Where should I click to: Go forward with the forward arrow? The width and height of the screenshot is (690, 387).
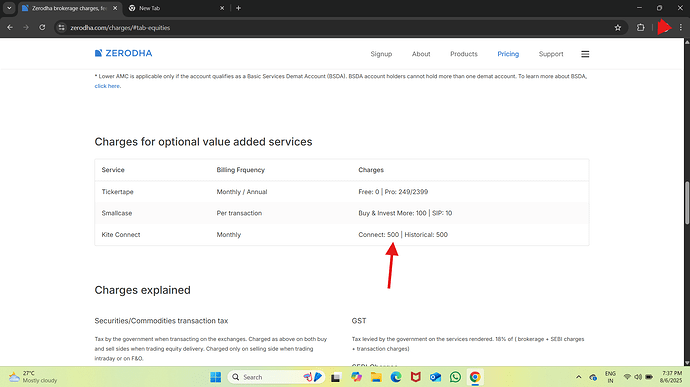[x=26, y=27]
